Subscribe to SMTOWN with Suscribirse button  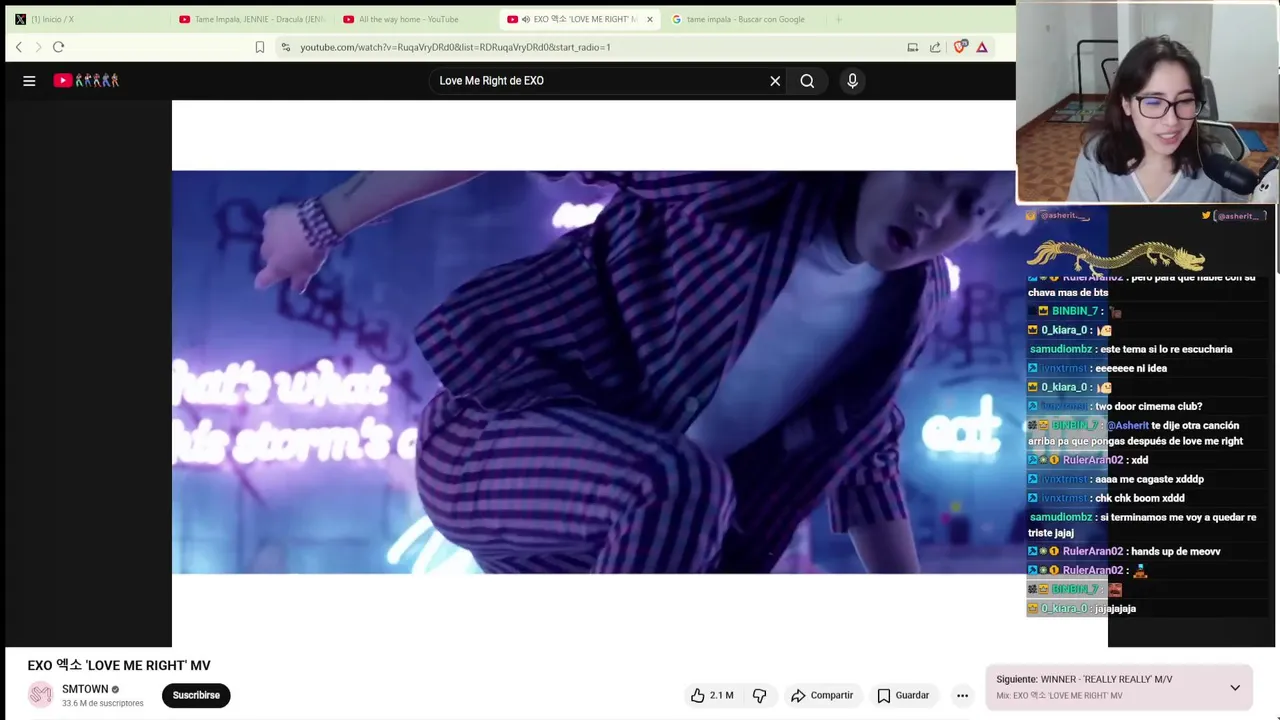[196, 695]
